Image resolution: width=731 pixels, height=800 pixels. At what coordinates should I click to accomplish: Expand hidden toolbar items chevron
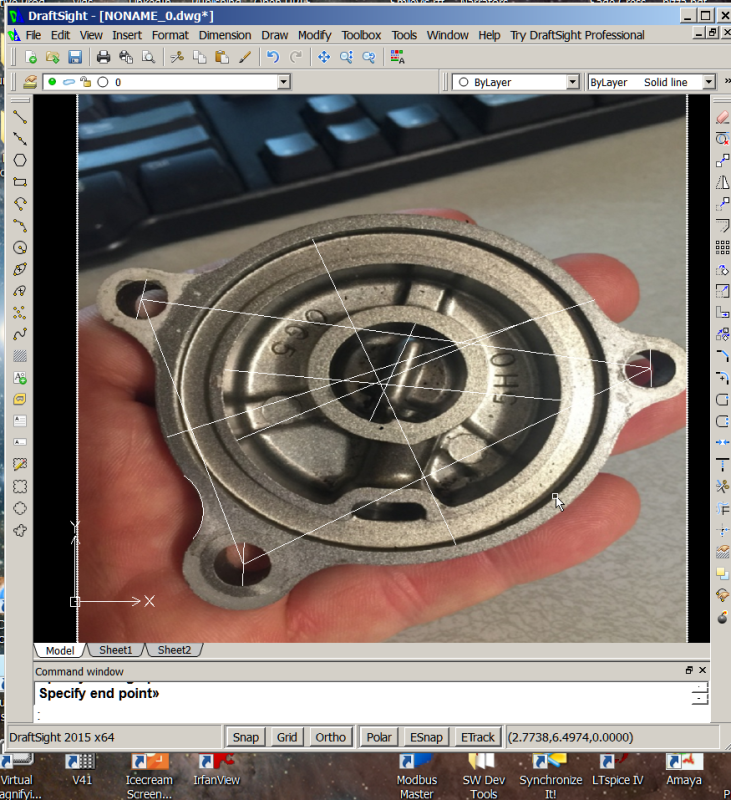[x=727, y=81]
